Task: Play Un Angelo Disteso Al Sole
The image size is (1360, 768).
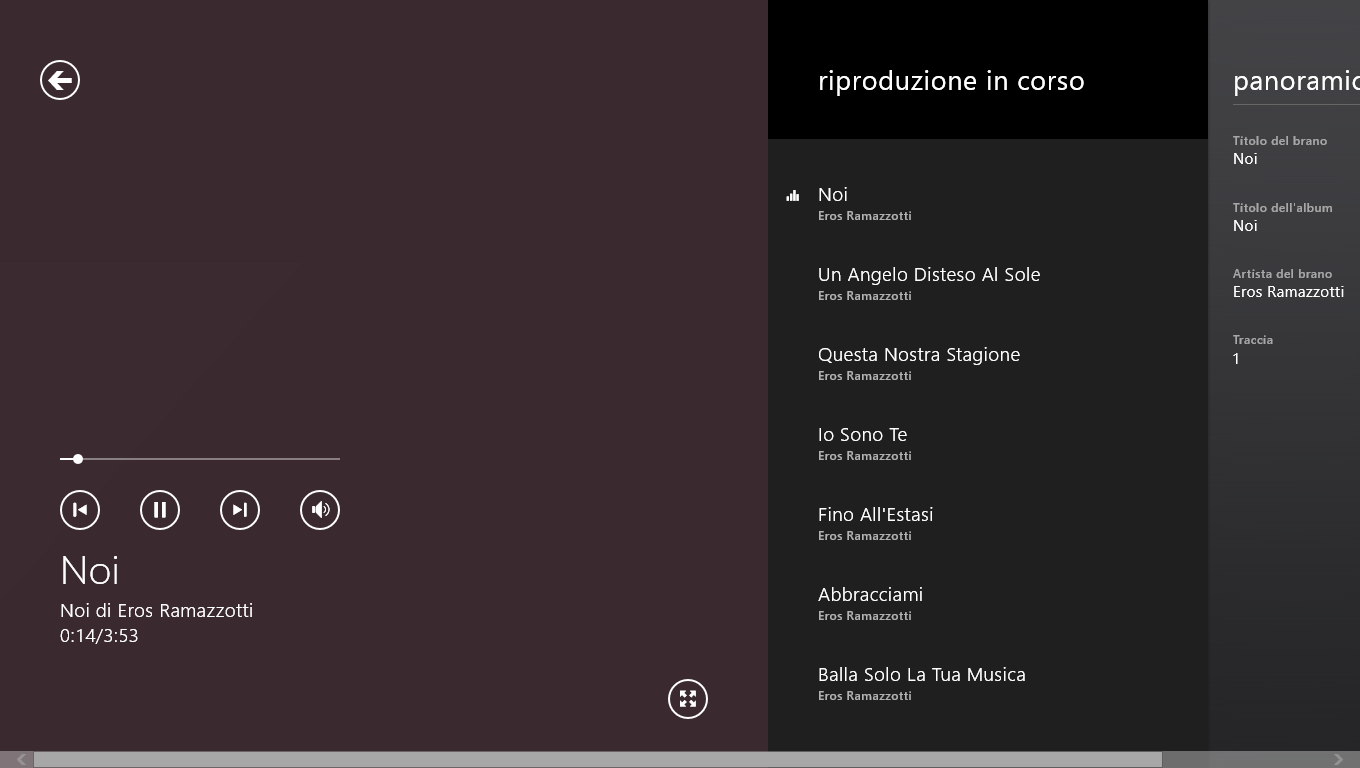Action: click(988, 283)
